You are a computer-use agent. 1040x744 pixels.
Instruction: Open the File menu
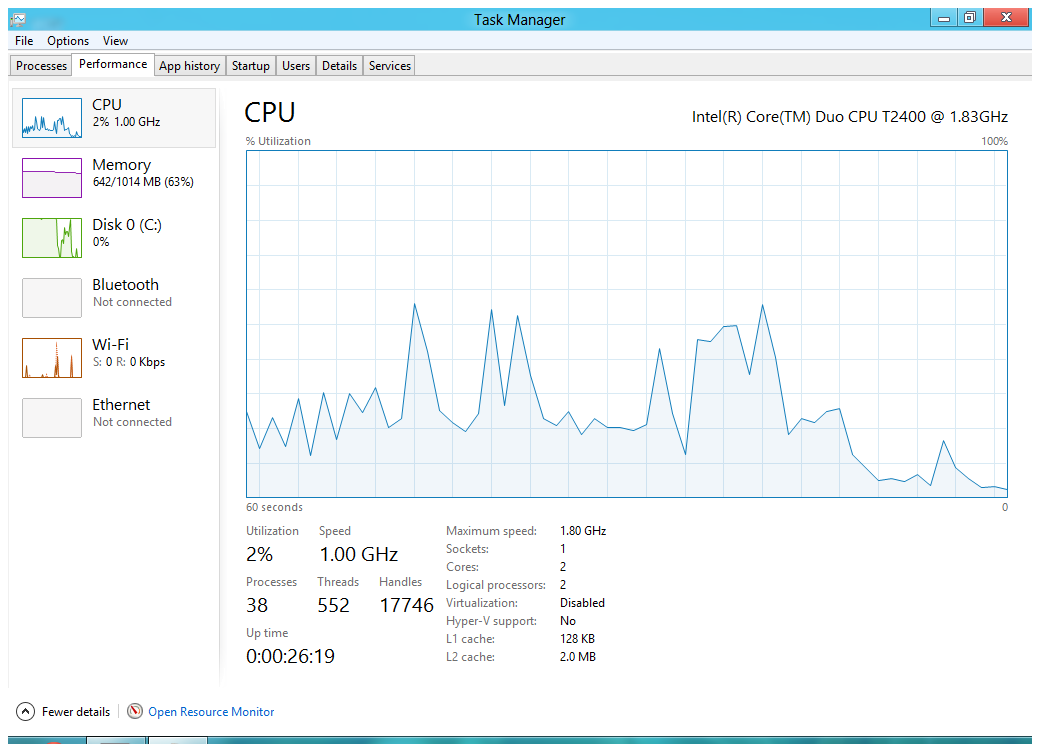[x=24, y=41]
